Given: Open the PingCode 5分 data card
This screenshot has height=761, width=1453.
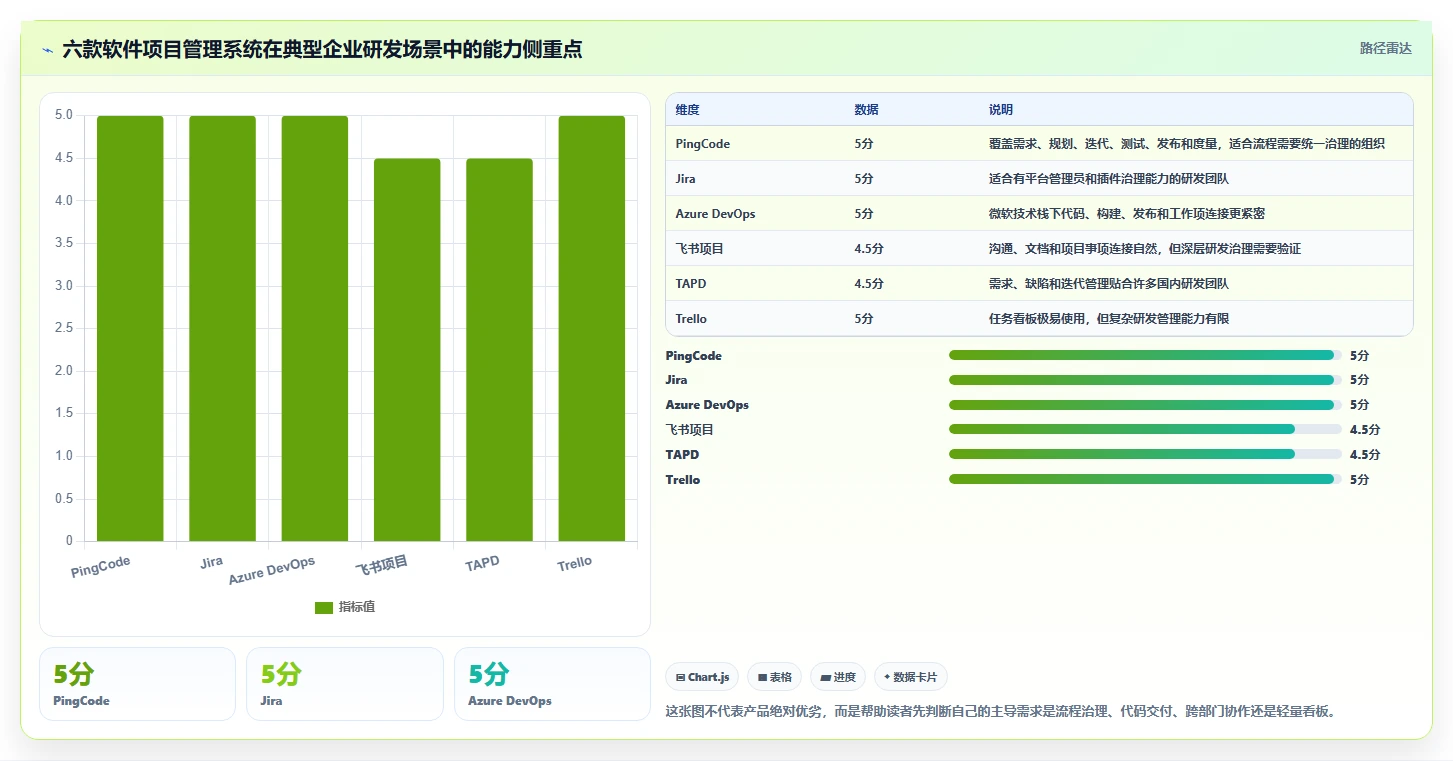Looking at the screenshot, I should tap(137, 684).
